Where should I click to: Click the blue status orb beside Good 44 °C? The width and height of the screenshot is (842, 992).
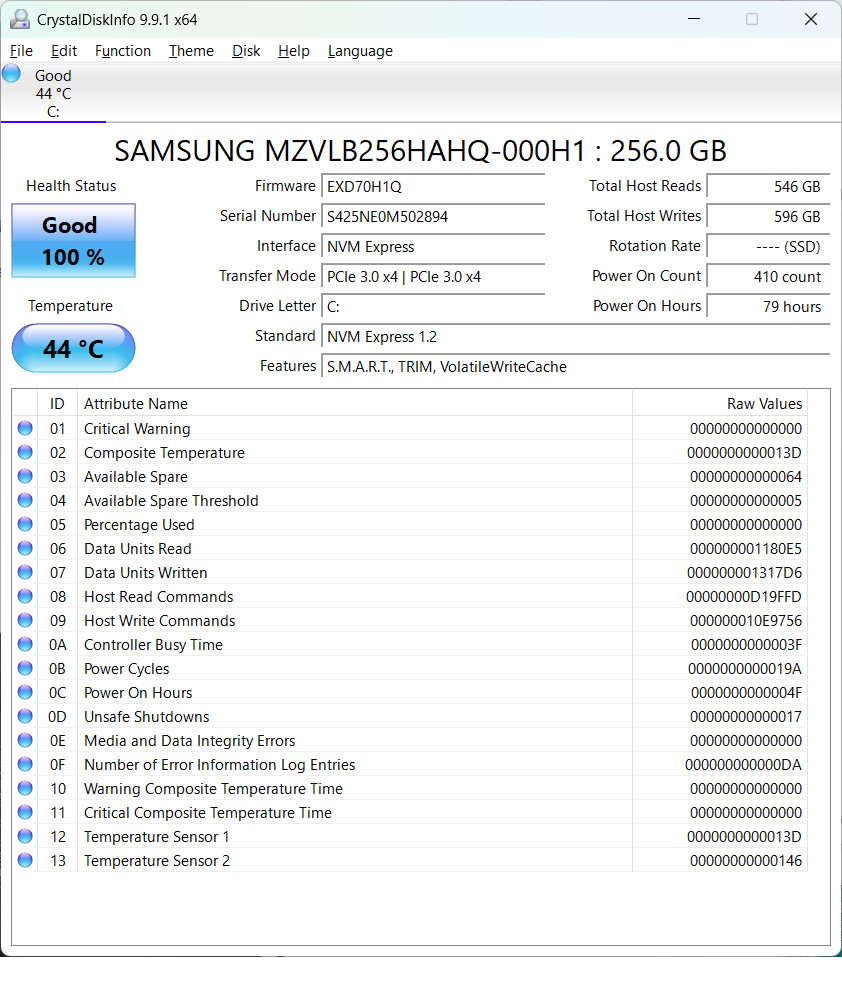pyautogui.click(x=11, y=73)
